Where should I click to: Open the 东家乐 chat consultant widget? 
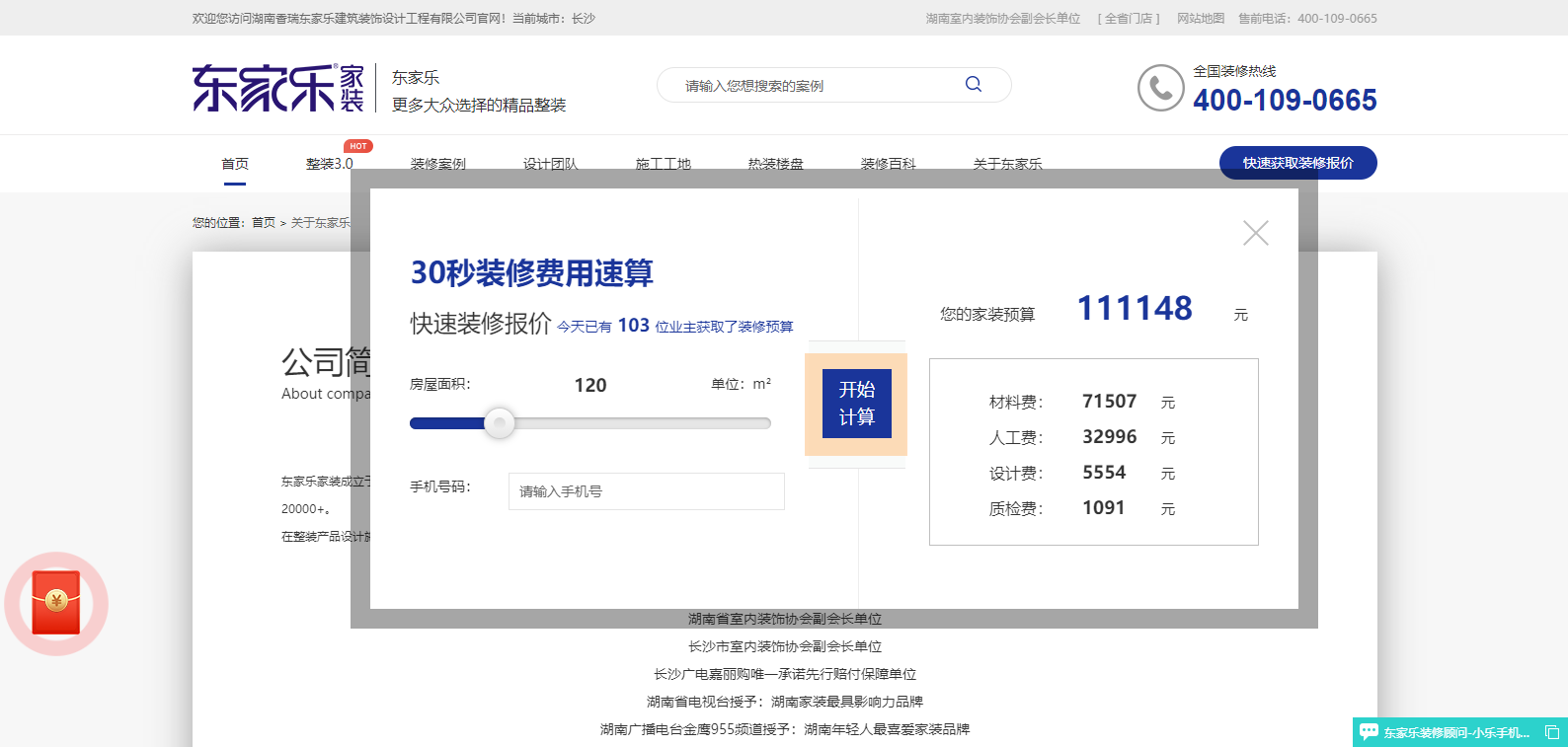point(1447,732)
